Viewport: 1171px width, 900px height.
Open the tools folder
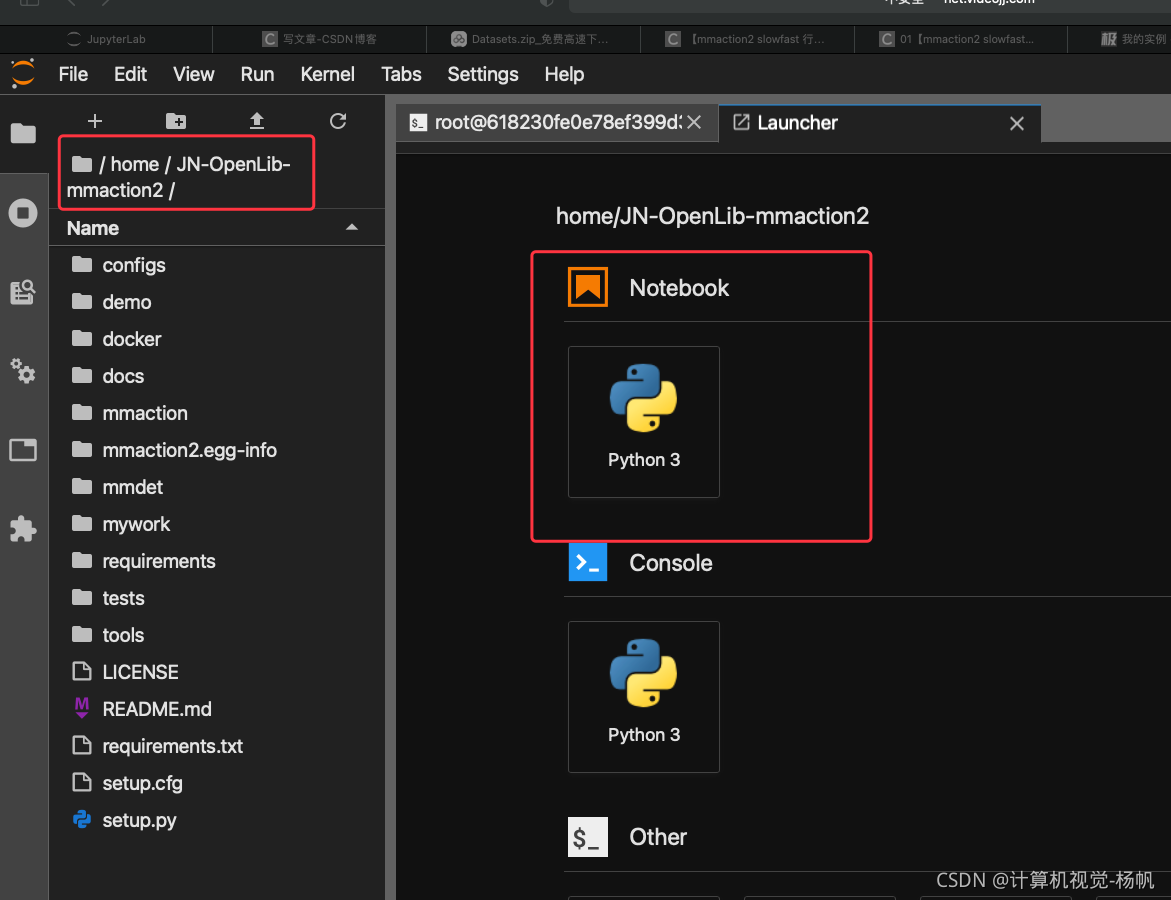click(217, 635)
